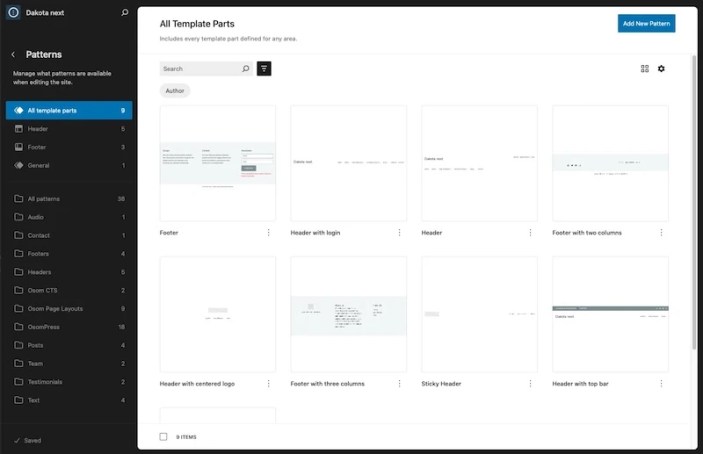Open the options menu for Header with login

(x=399, y=233)
